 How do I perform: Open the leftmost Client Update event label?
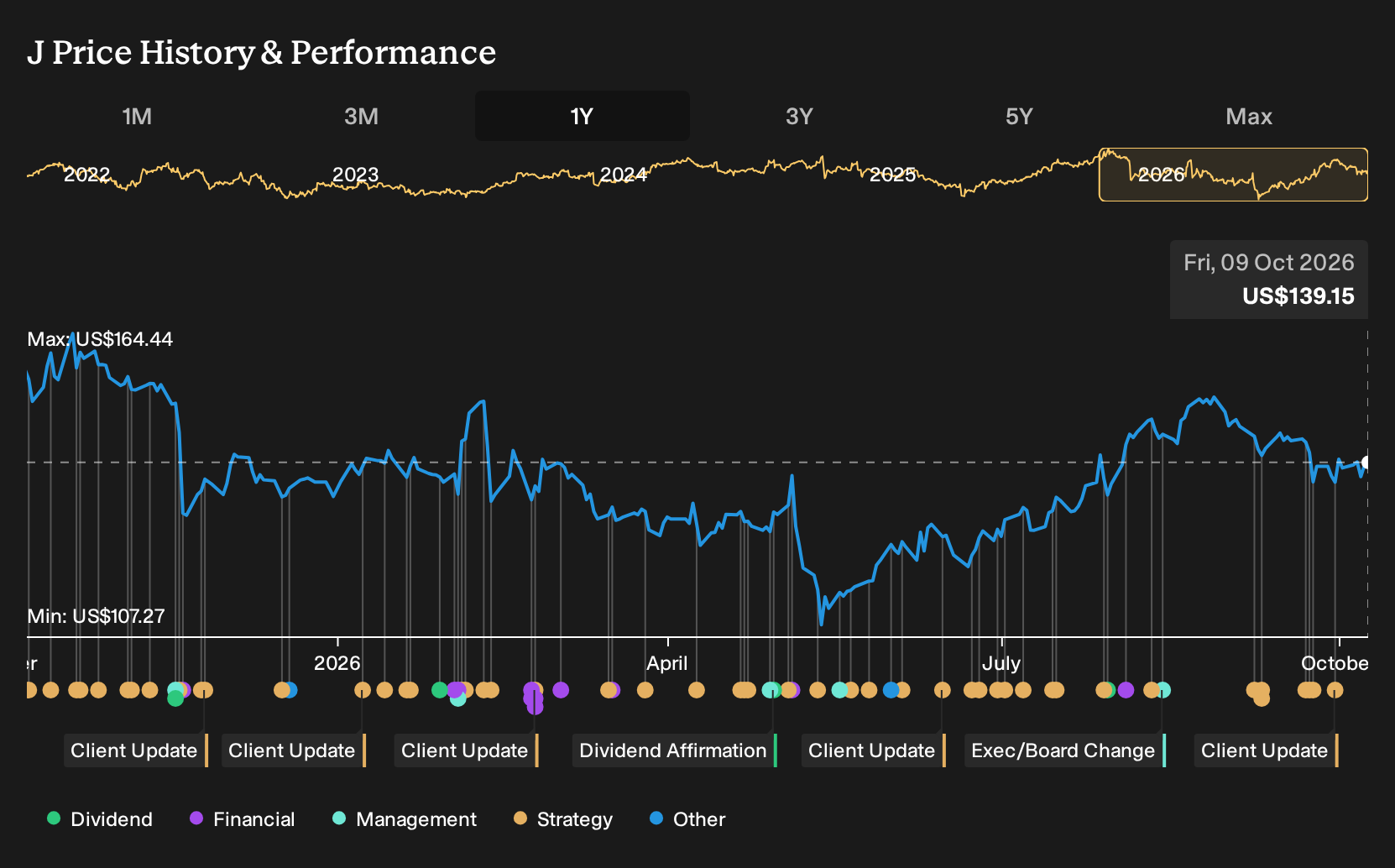pyautogui.click(x=136, y=750)
